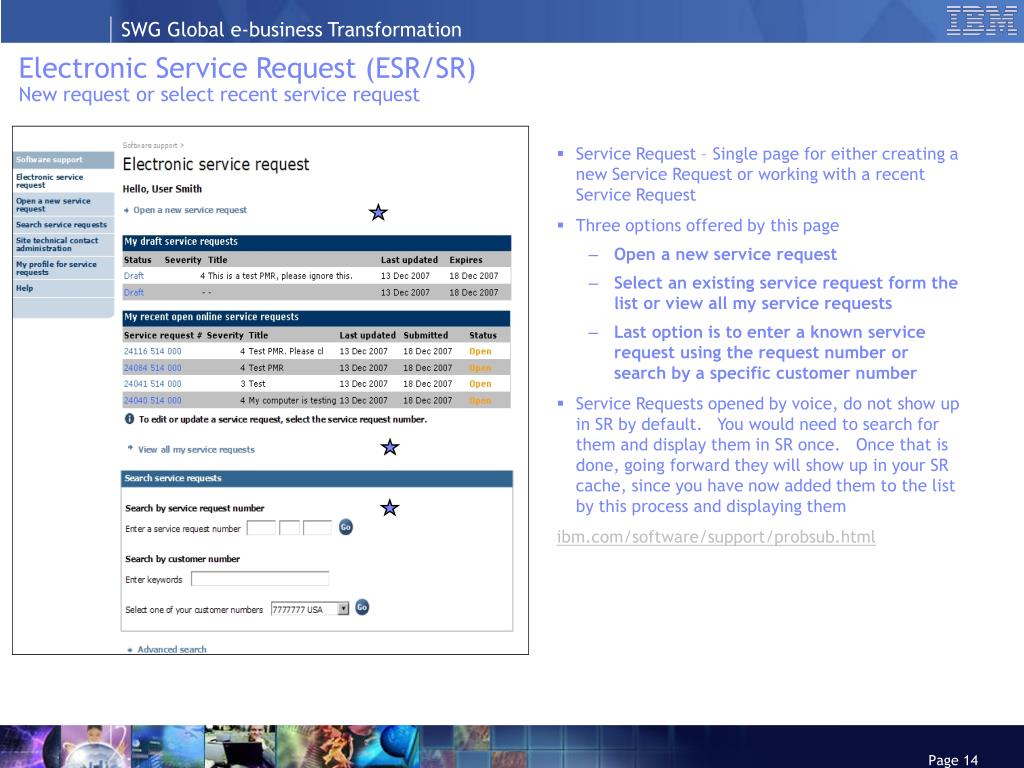Screen dimensions: 1024x768
Task: Click the Service request # column header
Action: click(163, 335)
